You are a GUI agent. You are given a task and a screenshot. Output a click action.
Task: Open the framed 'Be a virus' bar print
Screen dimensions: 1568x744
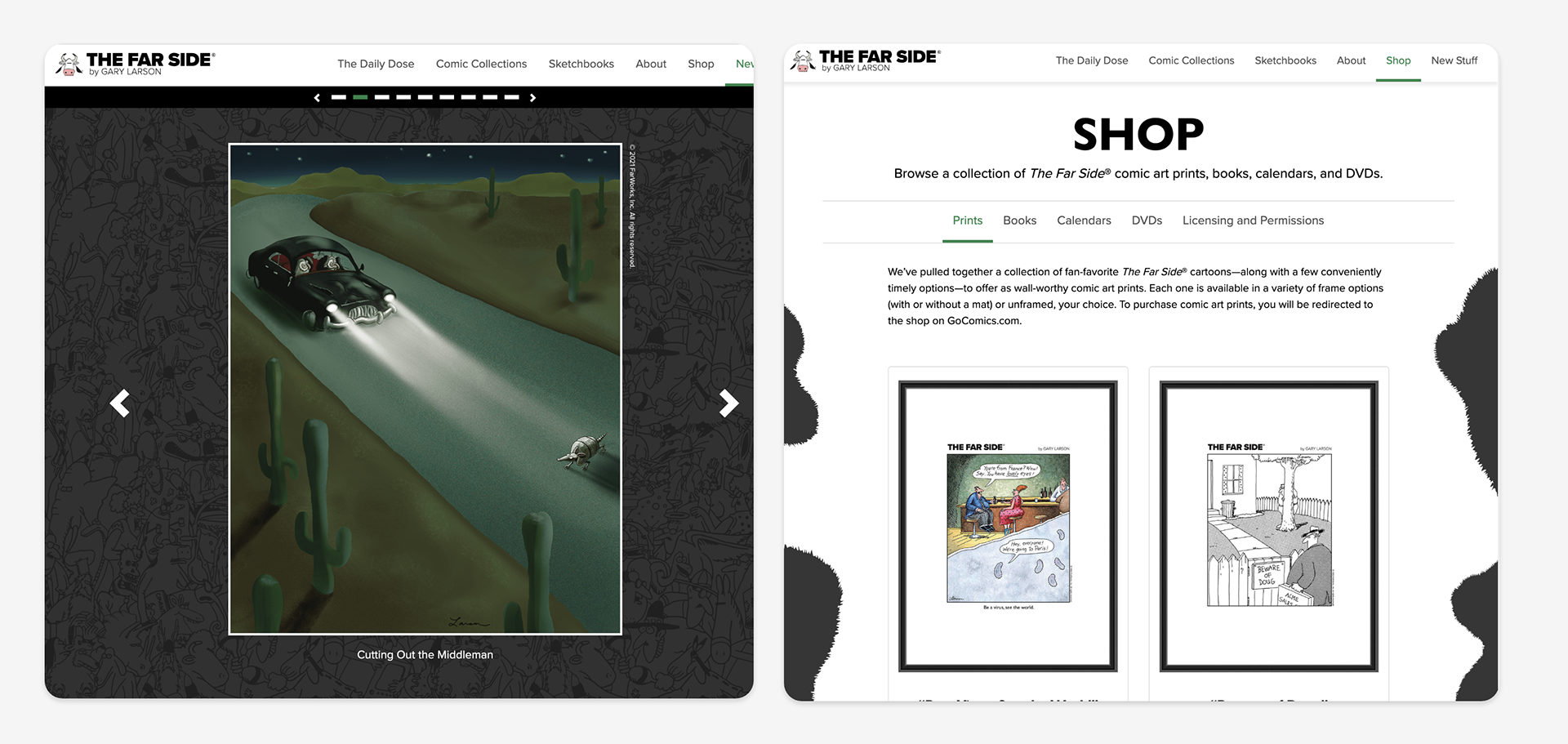pos(1008,526)
